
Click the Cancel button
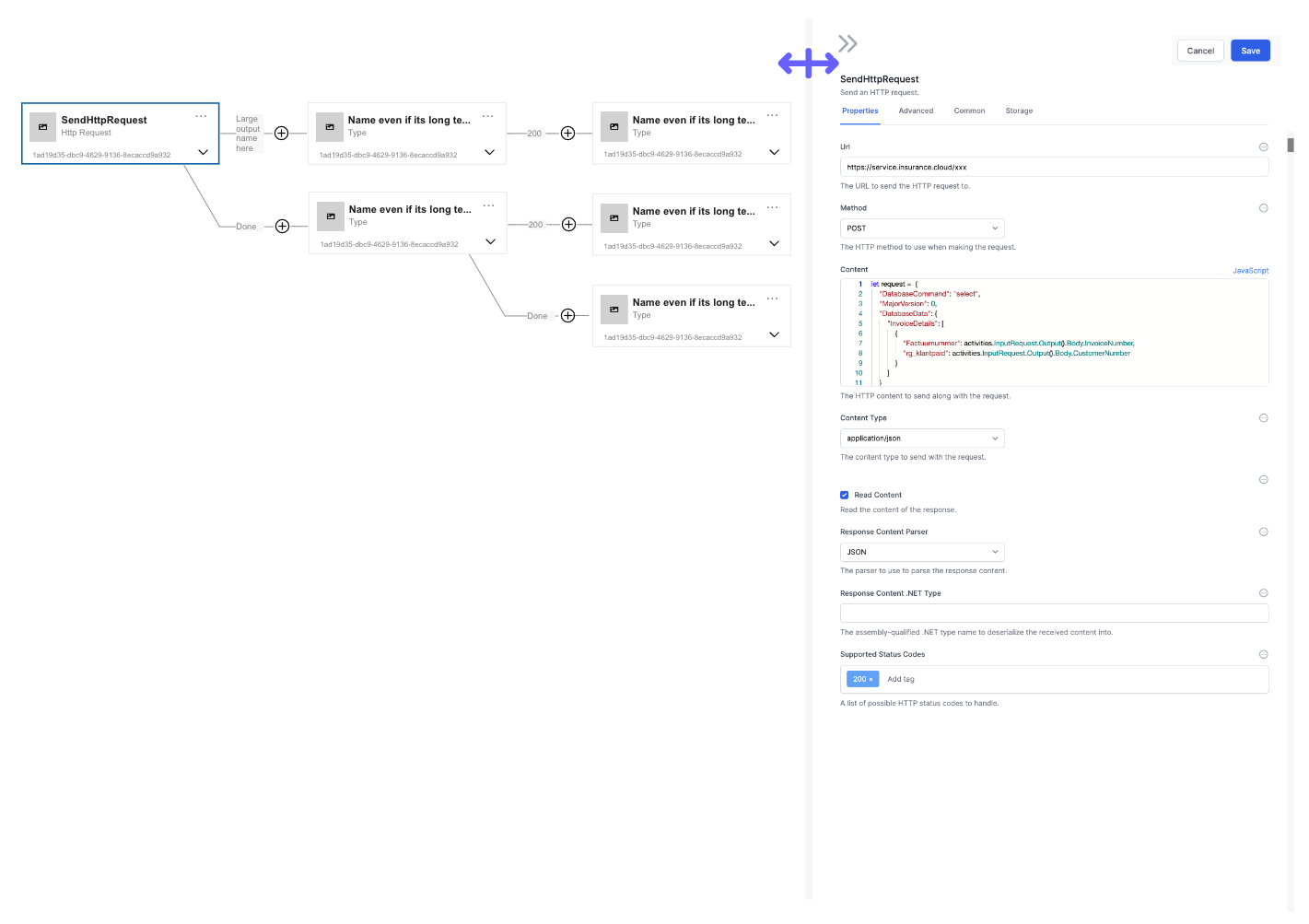[1201, 51]
